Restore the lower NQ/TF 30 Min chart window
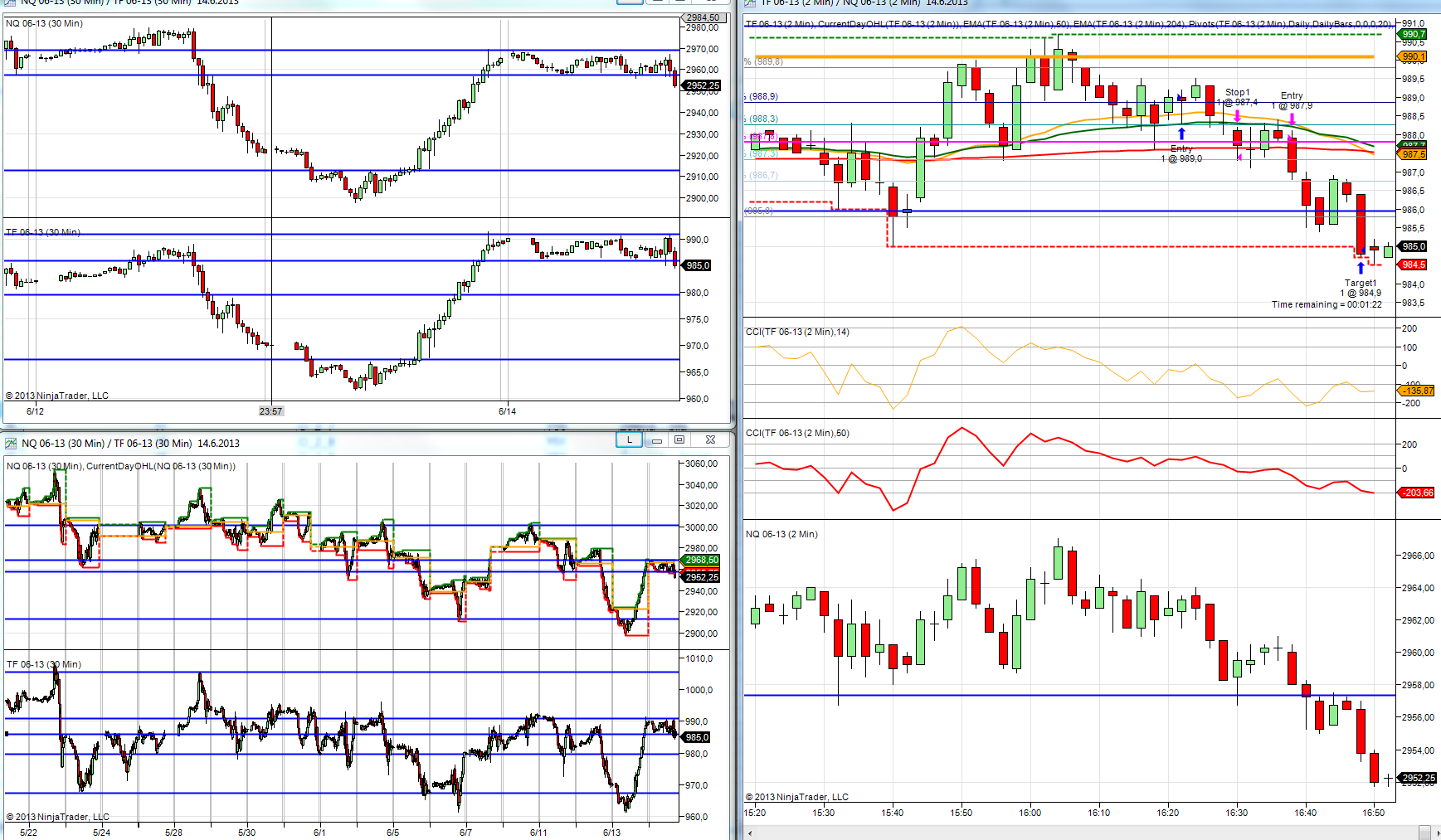Image resolution: width=1441 pixels, height=840 pixels. [679, 439]
